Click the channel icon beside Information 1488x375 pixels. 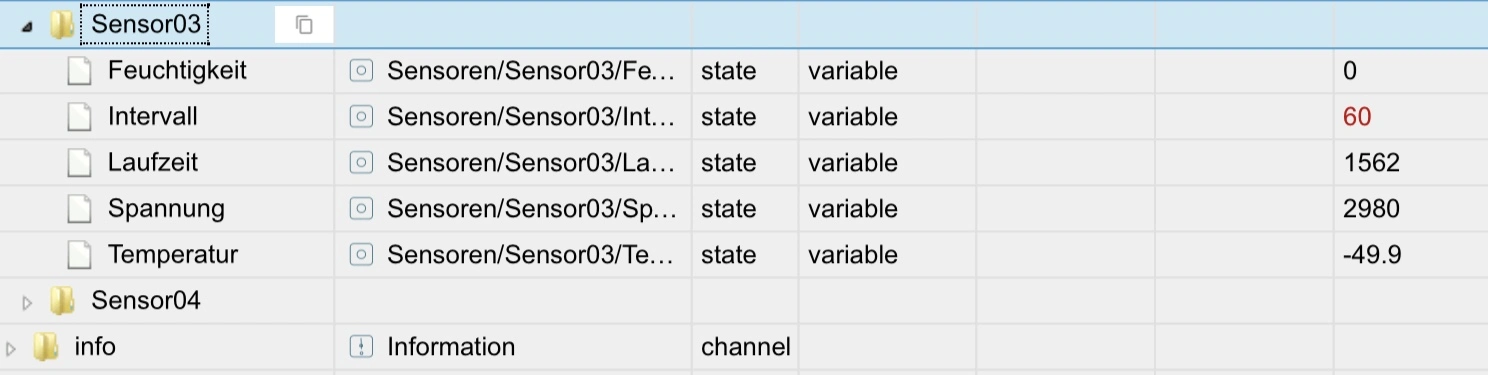pos(361,347)
